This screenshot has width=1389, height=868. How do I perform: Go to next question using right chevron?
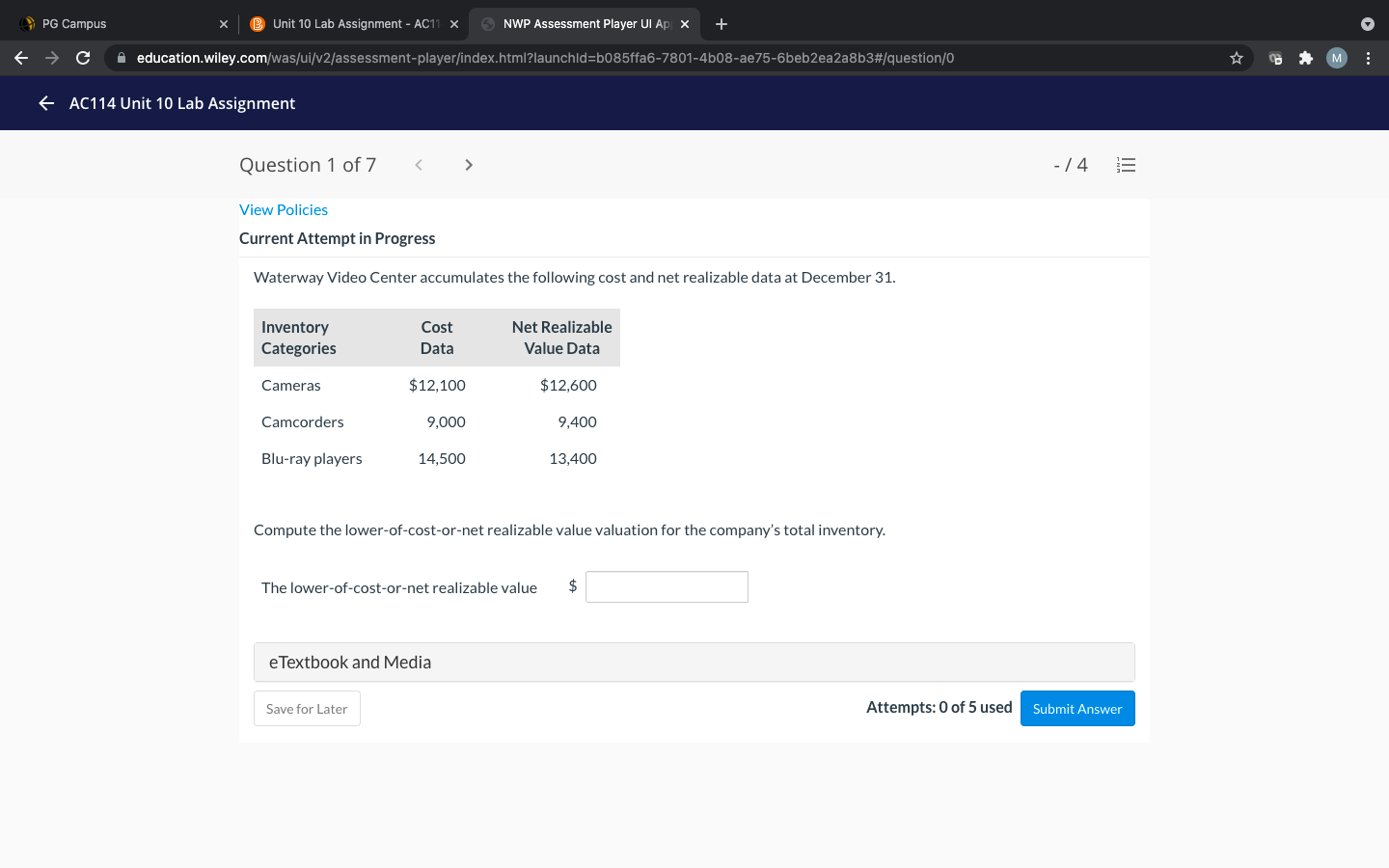469,165
